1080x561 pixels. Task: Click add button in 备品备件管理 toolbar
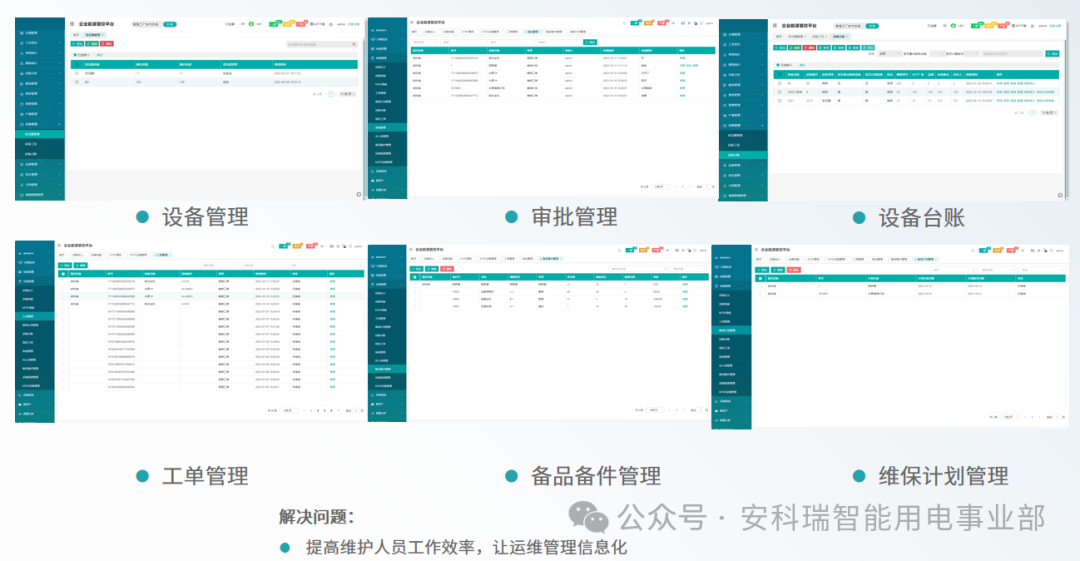416,269
